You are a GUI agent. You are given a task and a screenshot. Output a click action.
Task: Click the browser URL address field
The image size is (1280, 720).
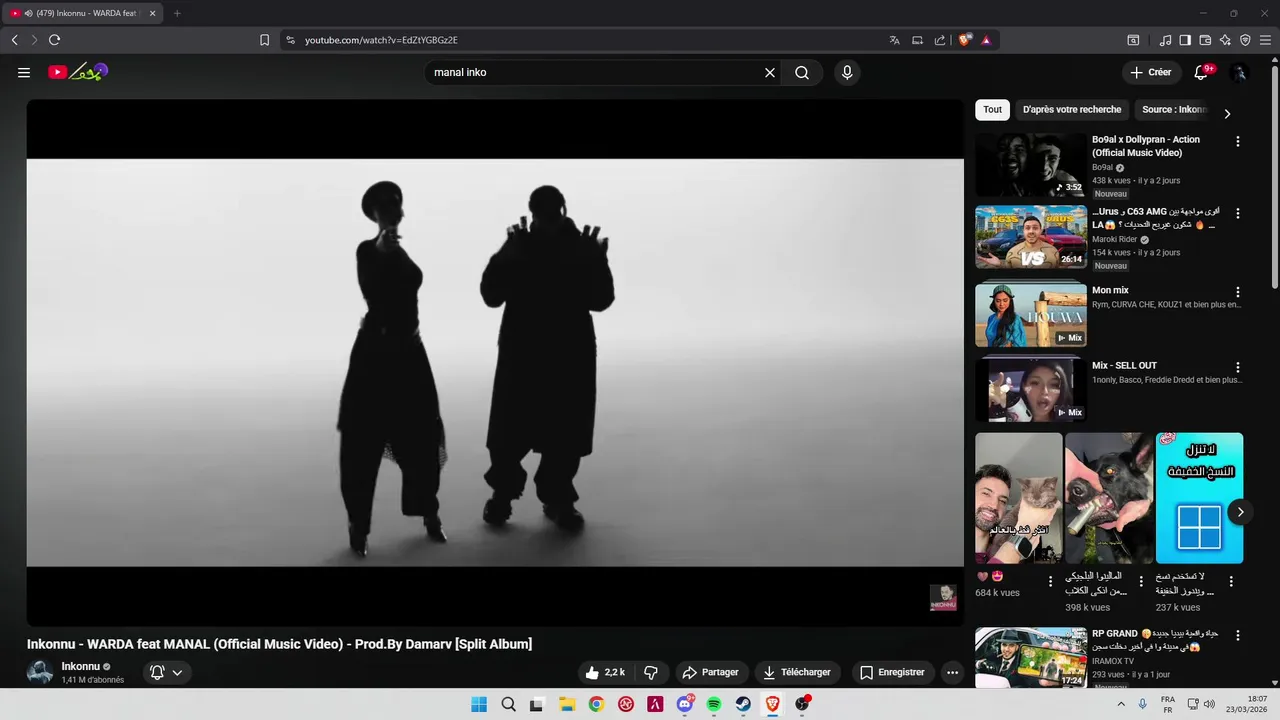(x=580, y=40)
